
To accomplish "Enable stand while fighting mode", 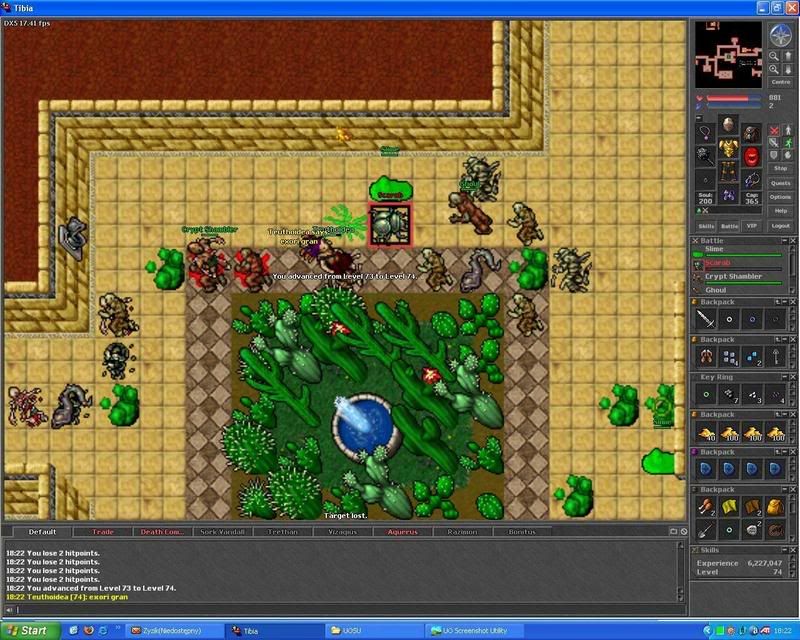I will point(788,131).
